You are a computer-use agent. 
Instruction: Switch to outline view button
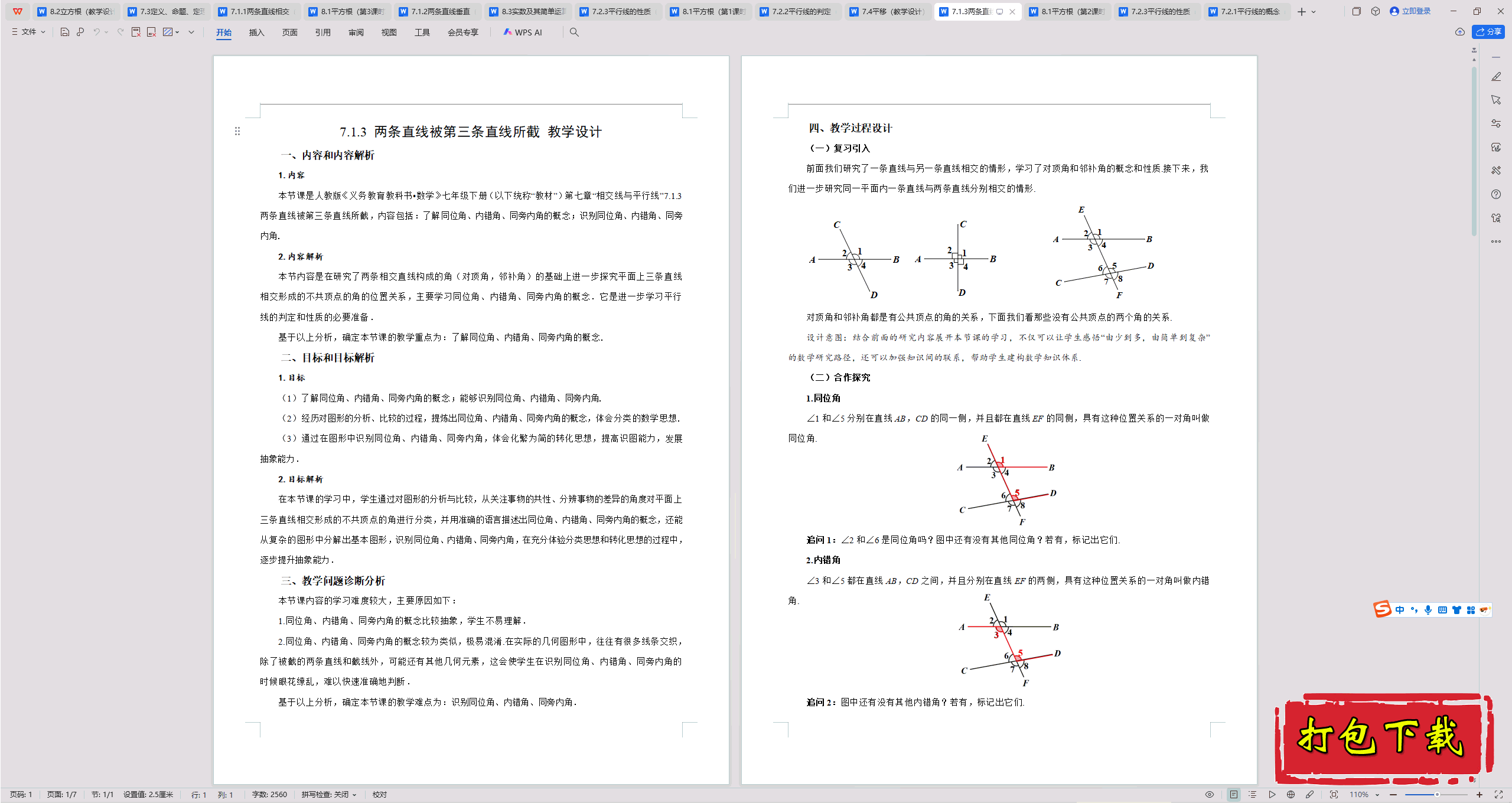click(x=1253, y=795)
